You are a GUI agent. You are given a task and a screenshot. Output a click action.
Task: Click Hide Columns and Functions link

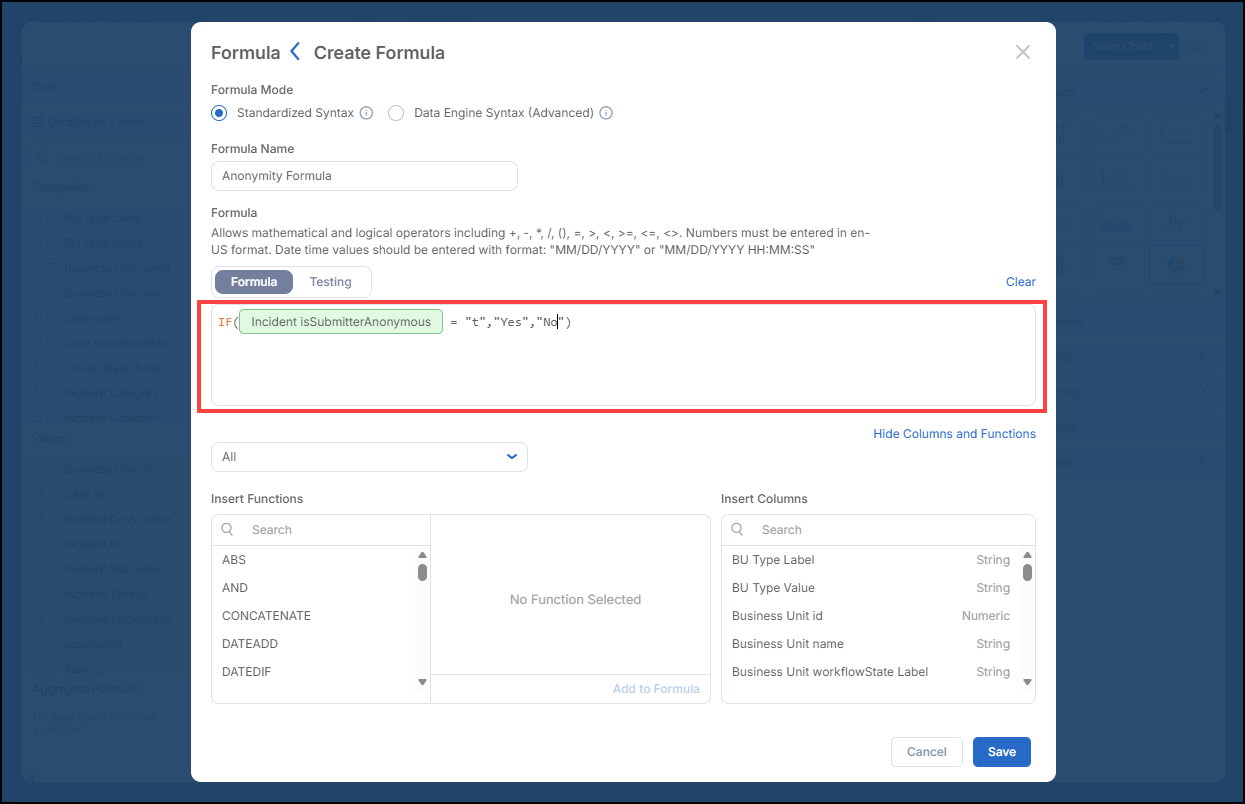tap(954, 434)
